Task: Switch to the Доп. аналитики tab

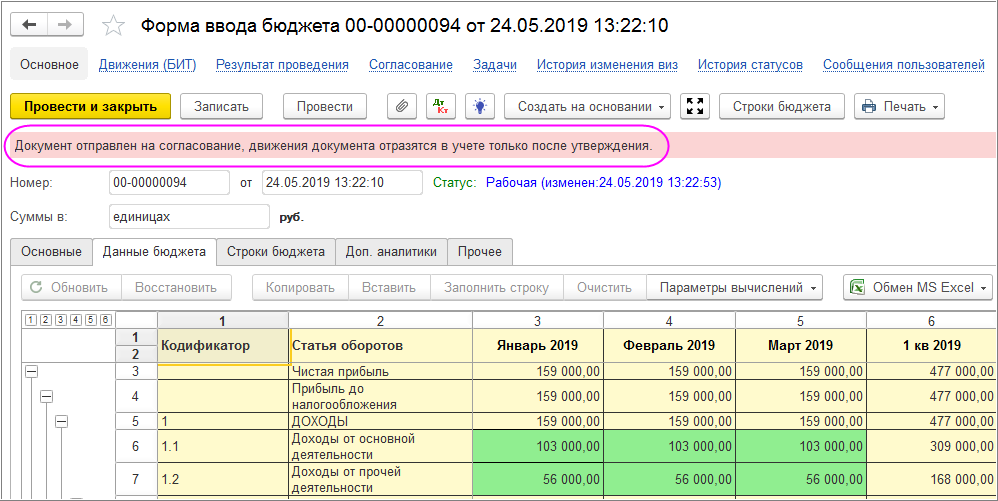Action: point(391,251)
